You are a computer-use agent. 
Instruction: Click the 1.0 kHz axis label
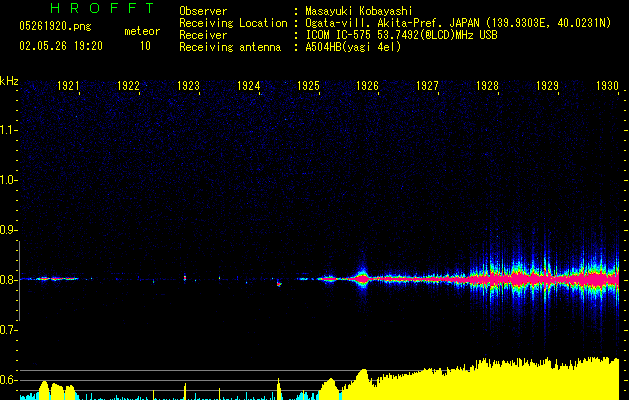(7, 180)
